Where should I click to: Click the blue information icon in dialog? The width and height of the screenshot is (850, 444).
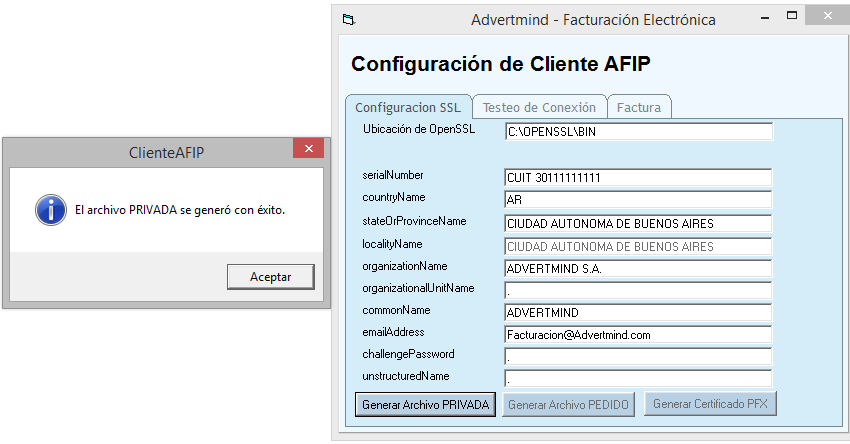coord(51,210)
